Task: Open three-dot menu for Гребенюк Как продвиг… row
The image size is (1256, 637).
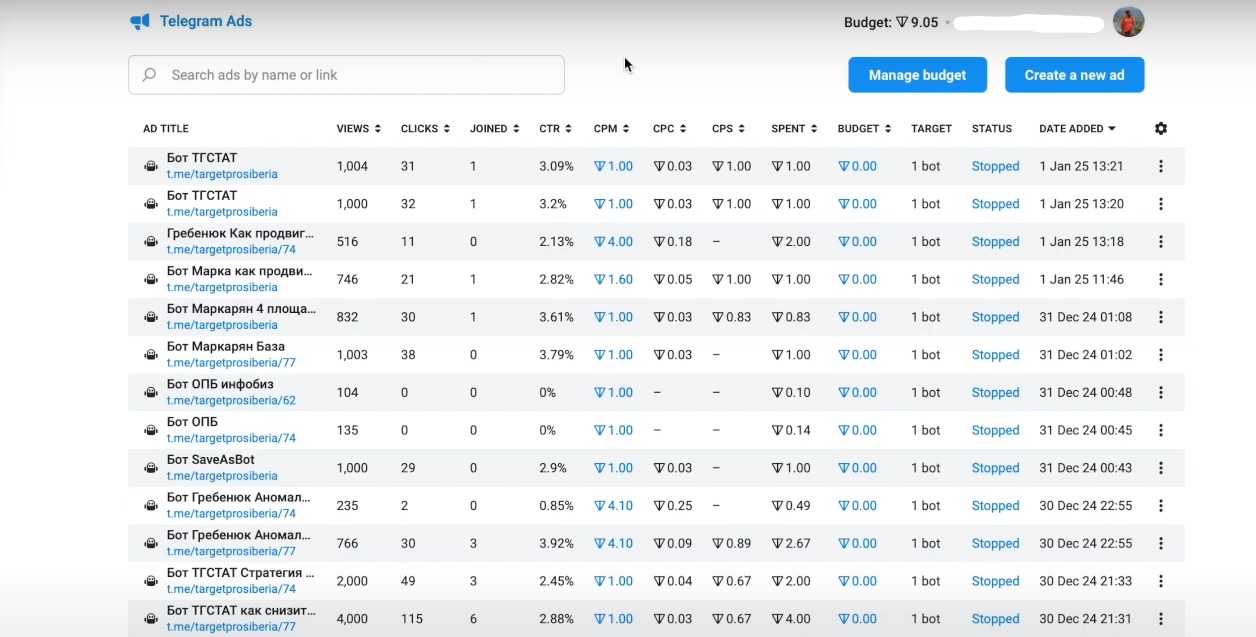Action: point(1161,242)
